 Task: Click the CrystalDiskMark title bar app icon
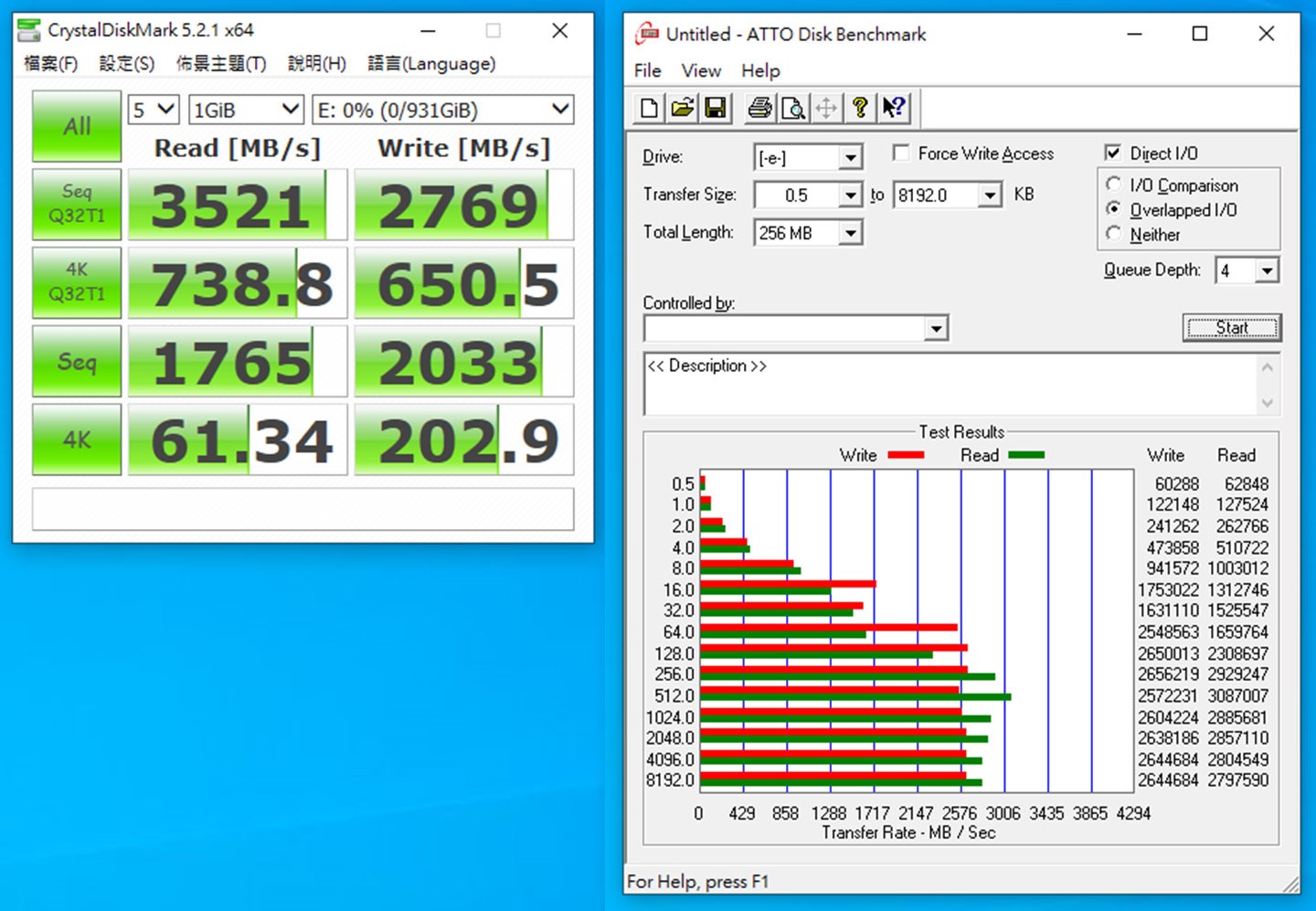coord(29,30)
